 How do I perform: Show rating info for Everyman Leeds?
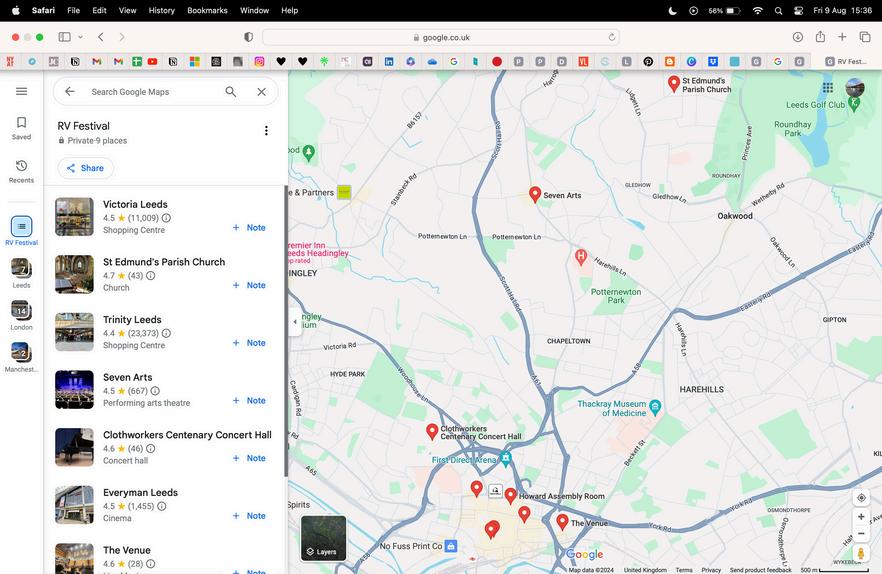coord(161,506)
